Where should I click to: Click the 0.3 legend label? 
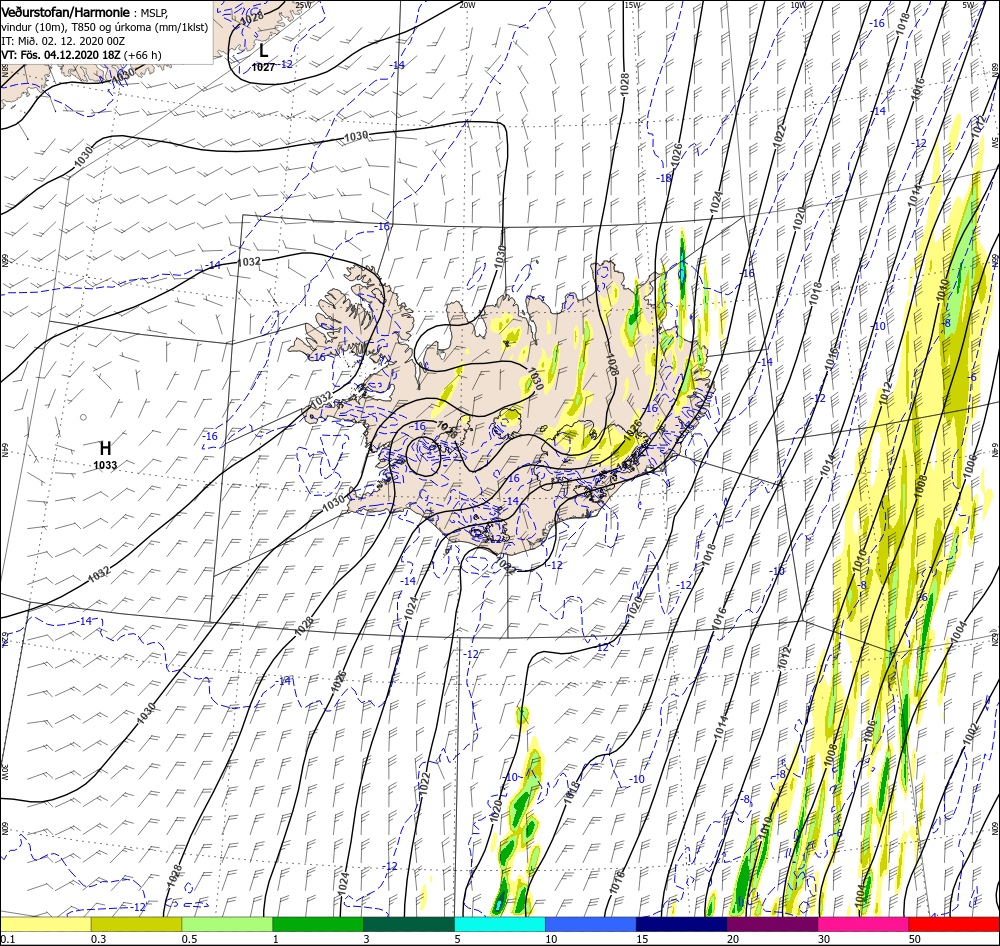(x=99, y=939)
